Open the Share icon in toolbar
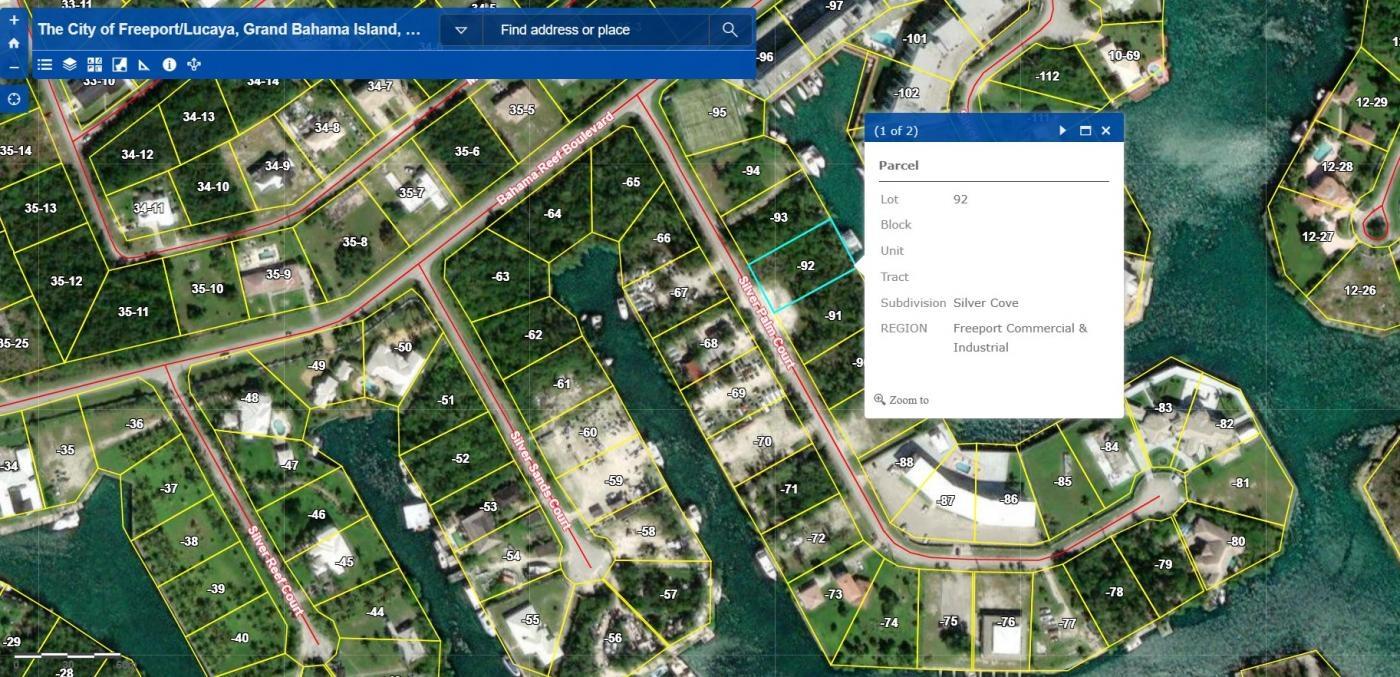Image resolution: width=1400 pixels, height=677 pixels. coord(194,65)
